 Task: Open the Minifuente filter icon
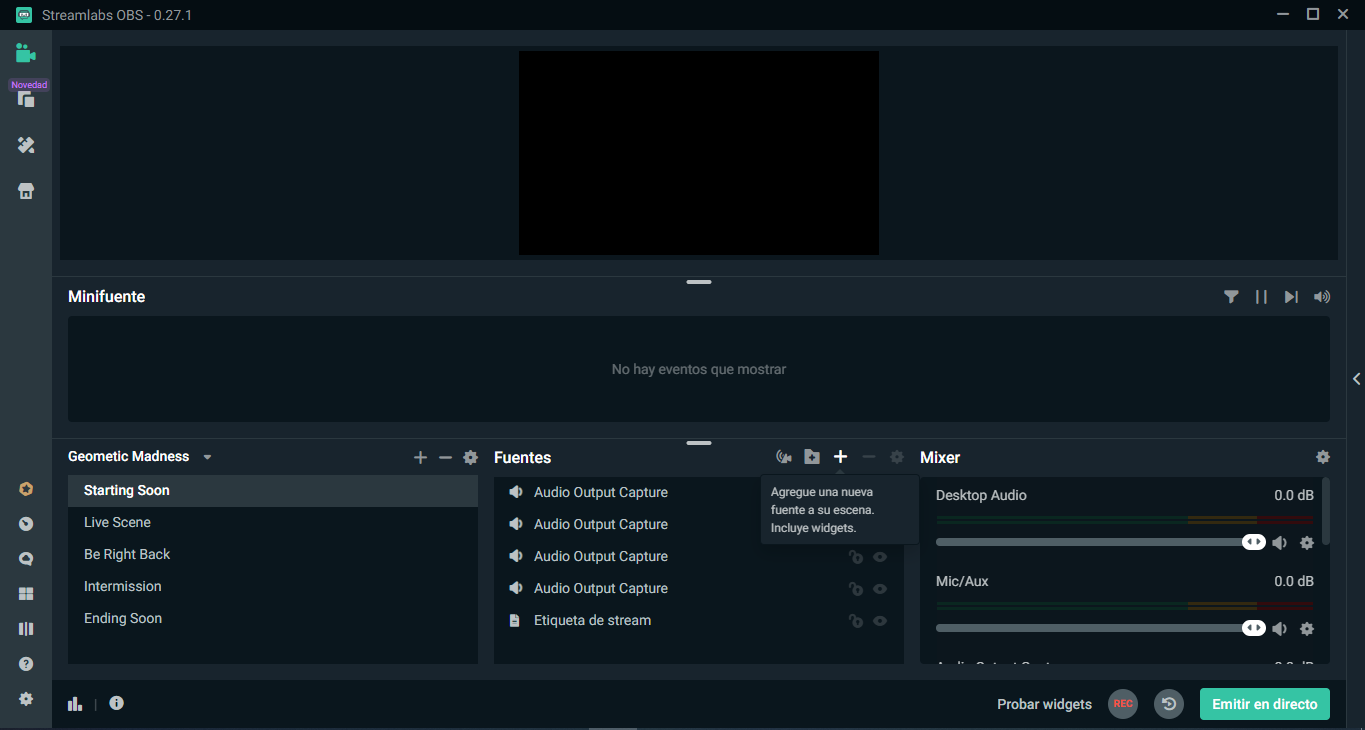click(1231, 297)
